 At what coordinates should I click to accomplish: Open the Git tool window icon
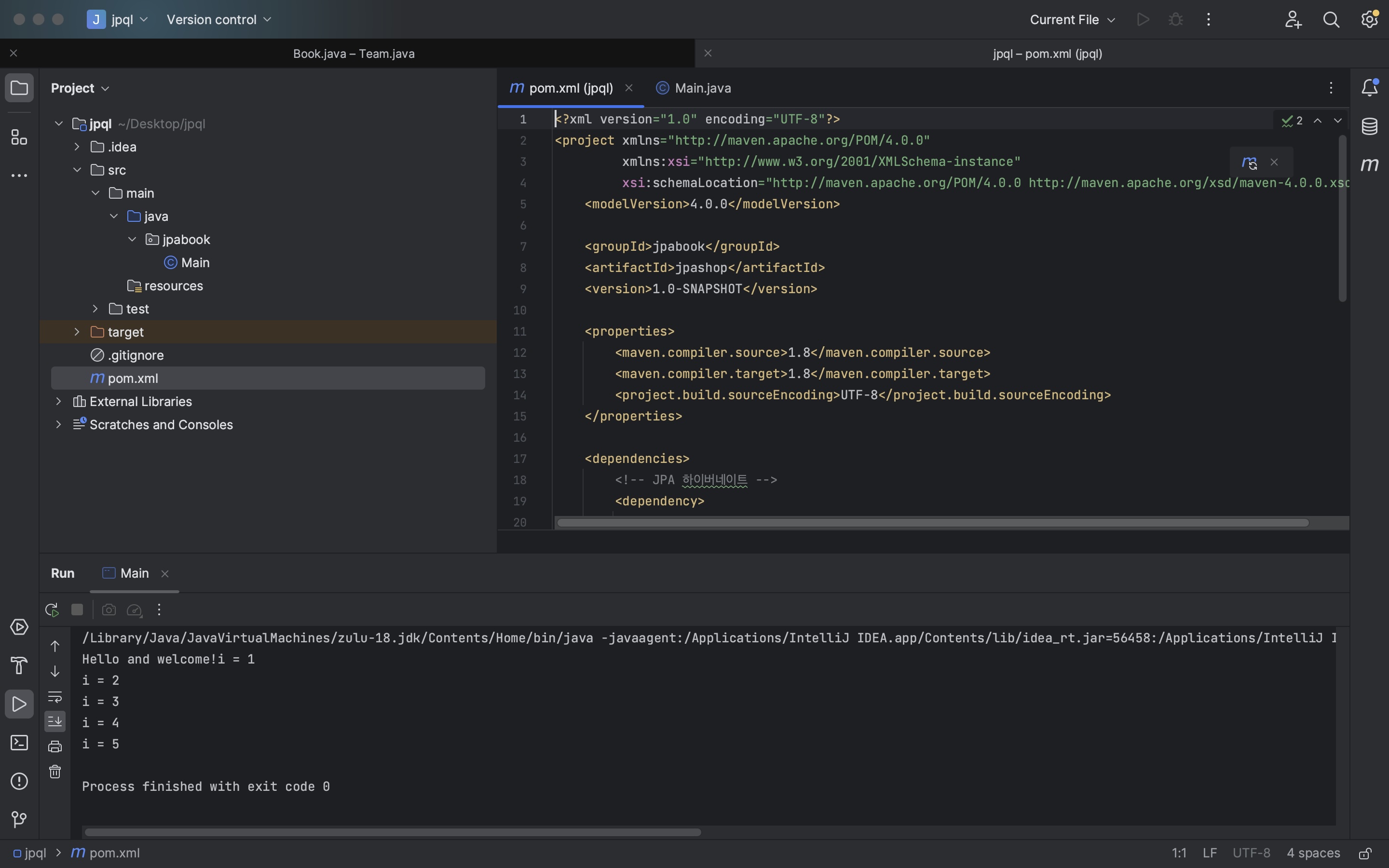click(x=19, y=819)
